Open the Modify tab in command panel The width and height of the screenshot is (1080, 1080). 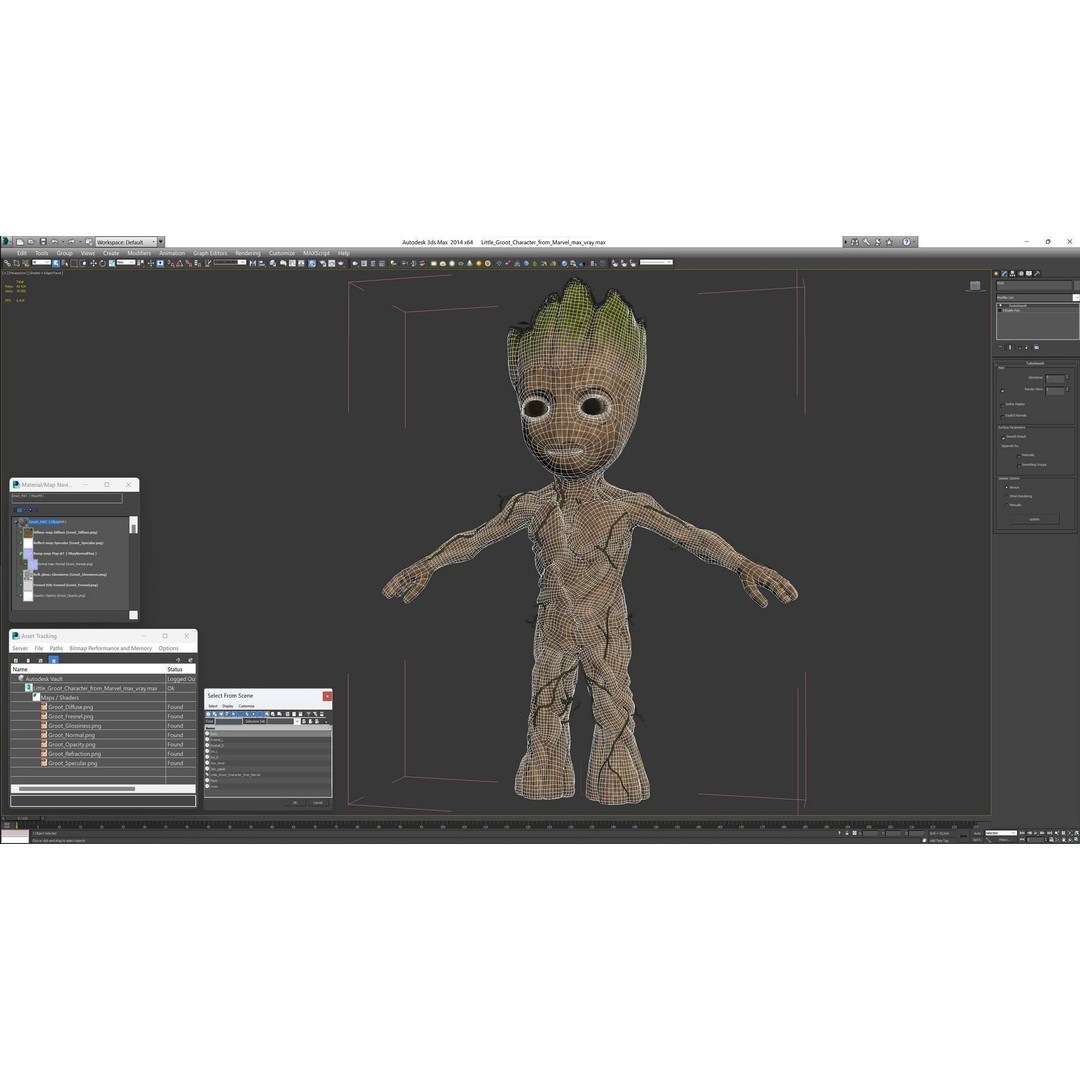click(1004, 273)
